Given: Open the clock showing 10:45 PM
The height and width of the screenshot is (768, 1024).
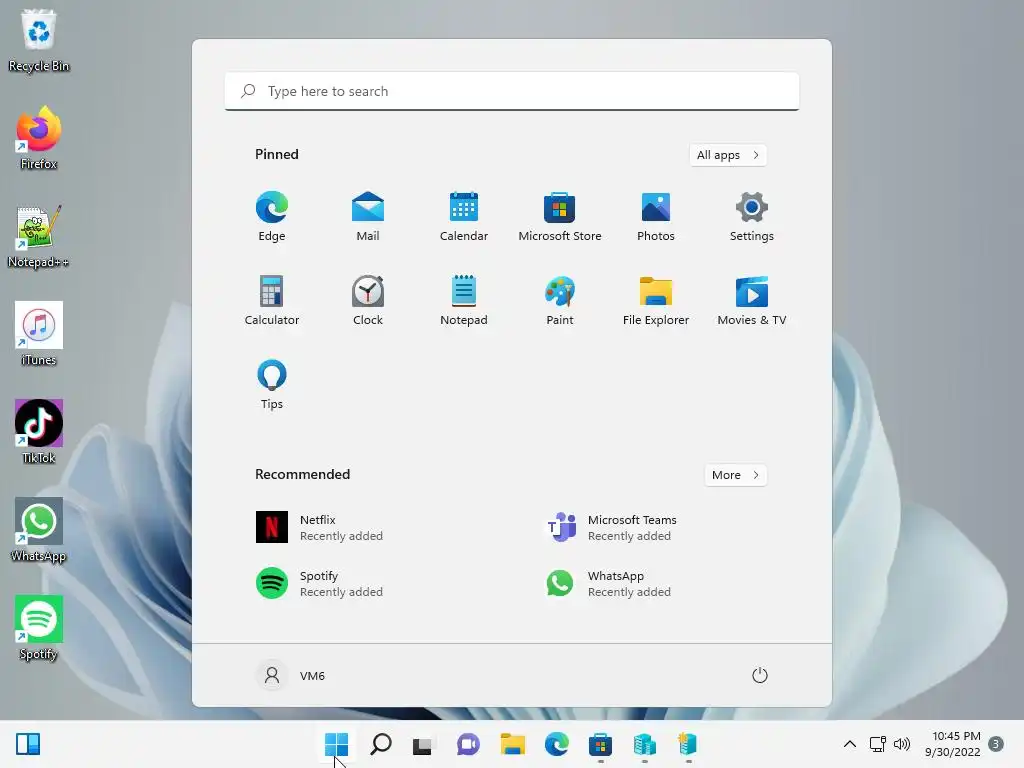Looking at the screenshot, I should coord(953,744).
